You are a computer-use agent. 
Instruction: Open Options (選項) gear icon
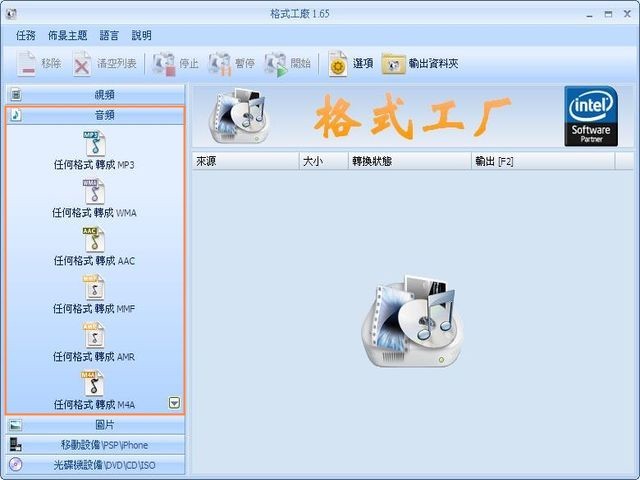pyautogui.click(x=338, y=64)
